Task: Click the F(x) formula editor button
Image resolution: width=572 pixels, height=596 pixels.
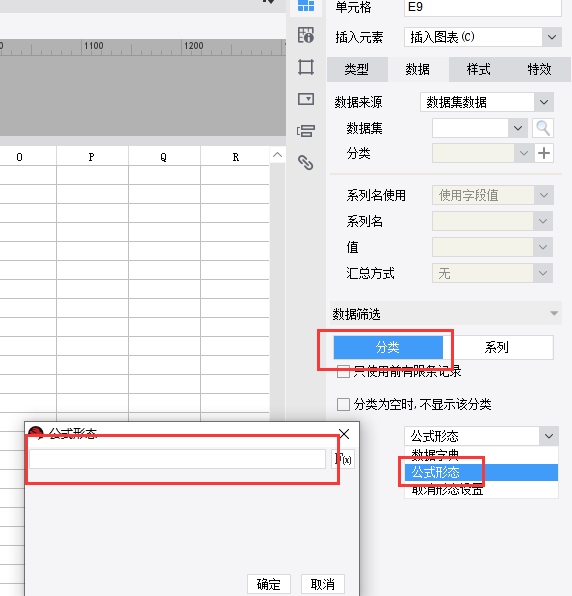Action: [x=343, y=459]
